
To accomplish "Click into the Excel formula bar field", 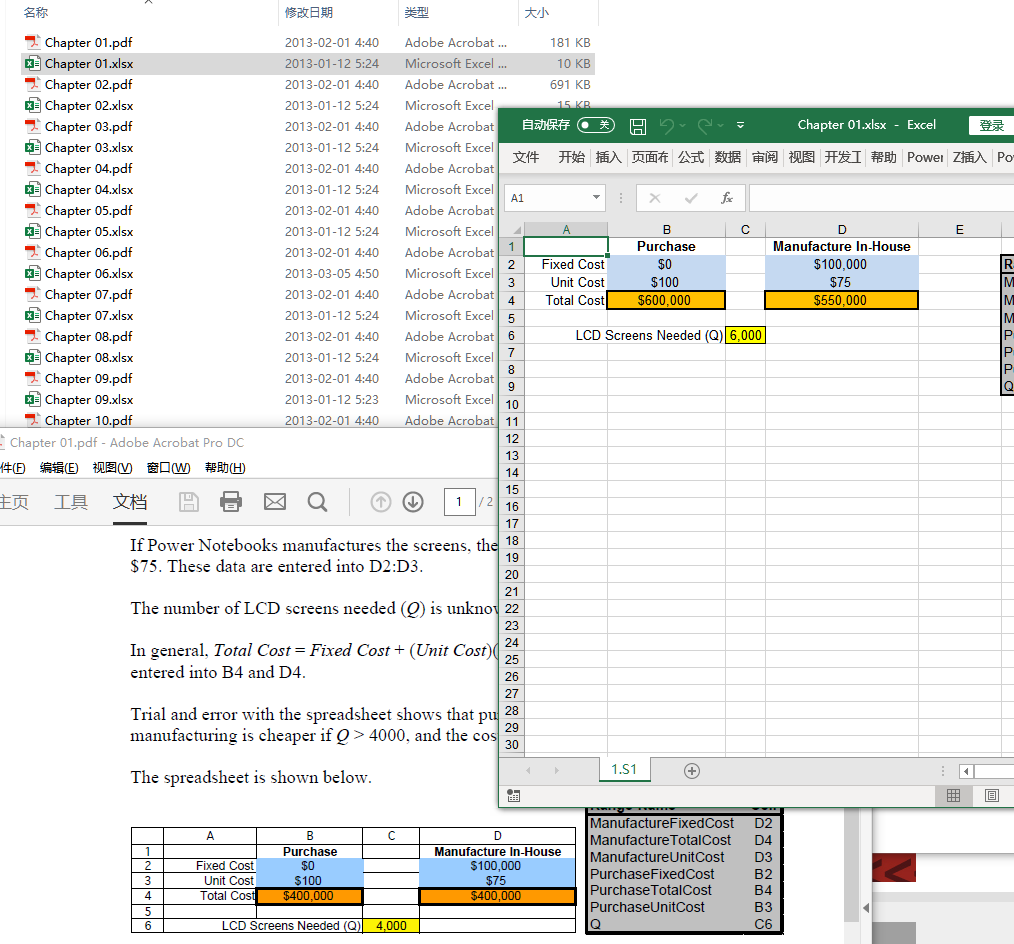I will tap(881, 198).
